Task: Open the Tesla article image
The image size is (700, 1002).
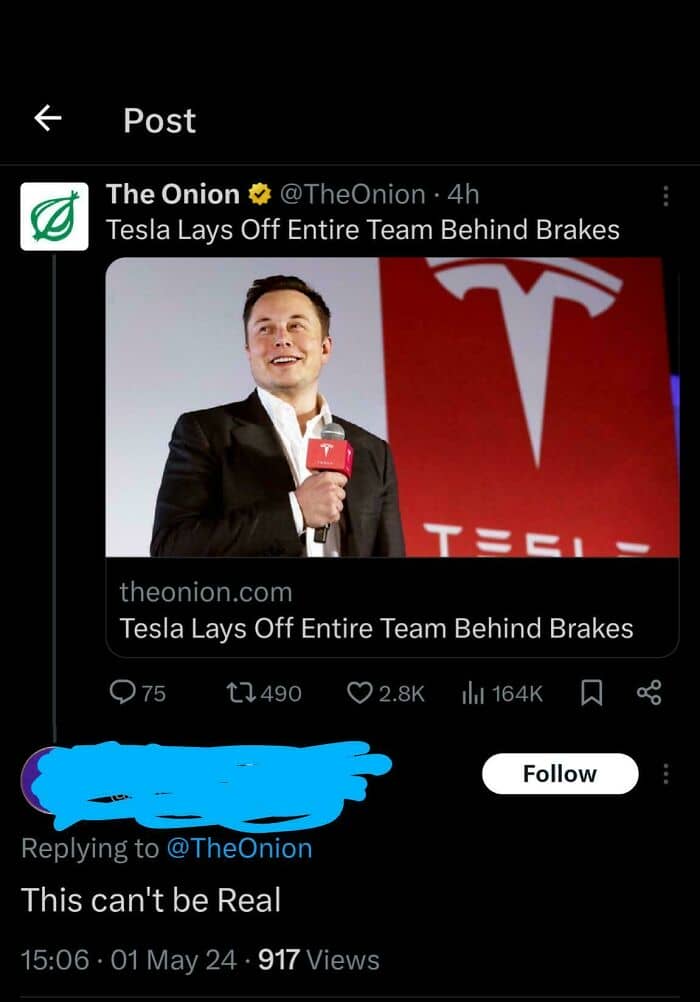Action: click(x=392, y=407)
